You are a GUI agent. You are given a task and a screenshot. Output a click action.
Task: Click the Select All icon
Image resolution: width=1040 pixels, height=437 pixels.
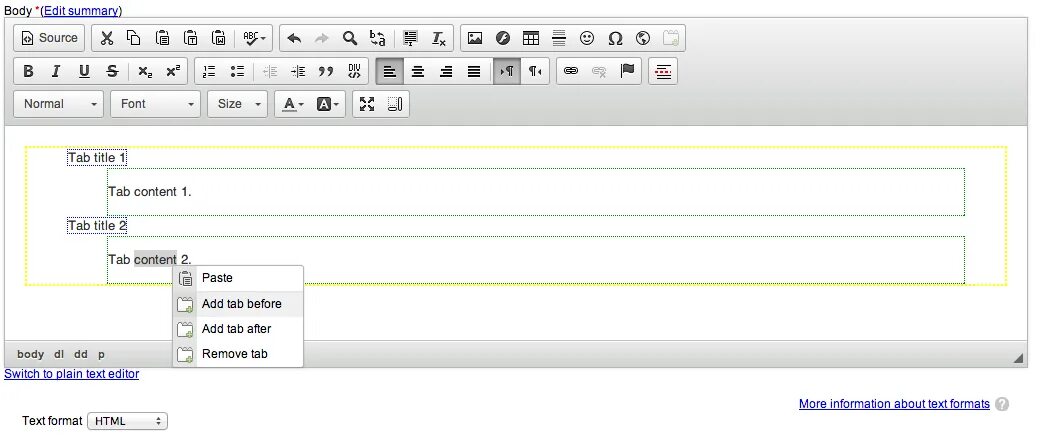click(x=411, y=38)
